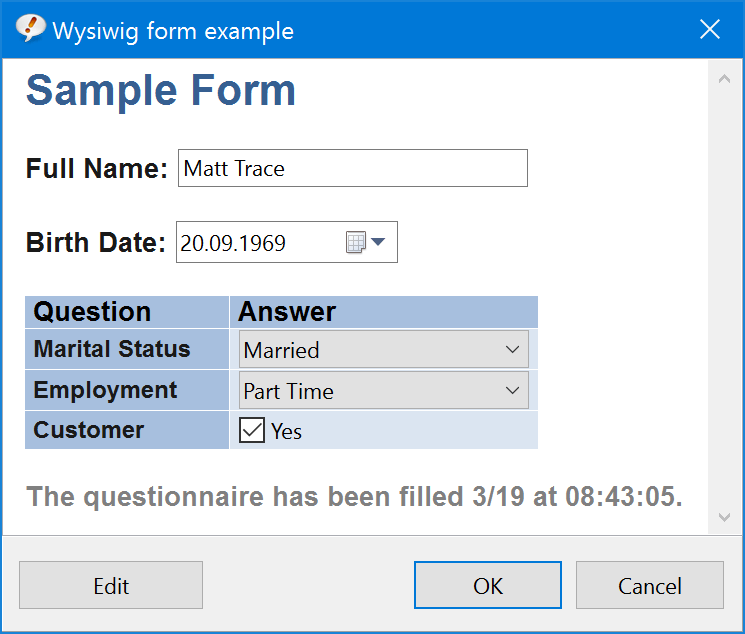Click the Full Name label
The width and height of the screenshot is (745, 634).
(x=96, y=168)
